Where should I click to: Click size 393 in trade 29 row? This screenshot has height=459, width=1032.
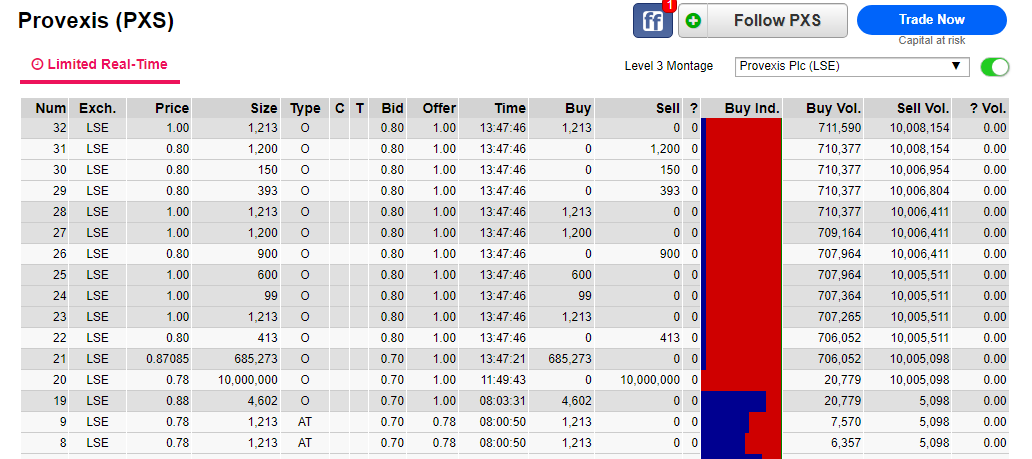click(268, 191)
